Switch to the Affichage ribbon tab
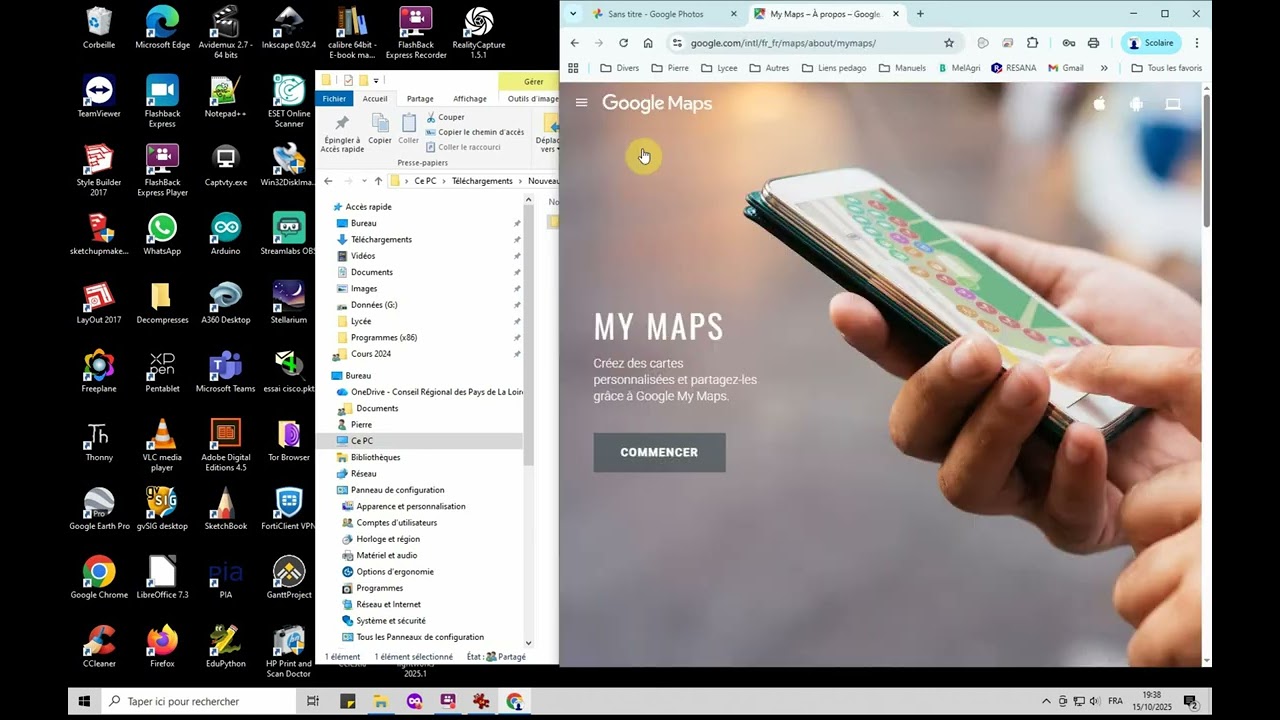The height and width of the screenshot is (720, 1280). (469, 98)
